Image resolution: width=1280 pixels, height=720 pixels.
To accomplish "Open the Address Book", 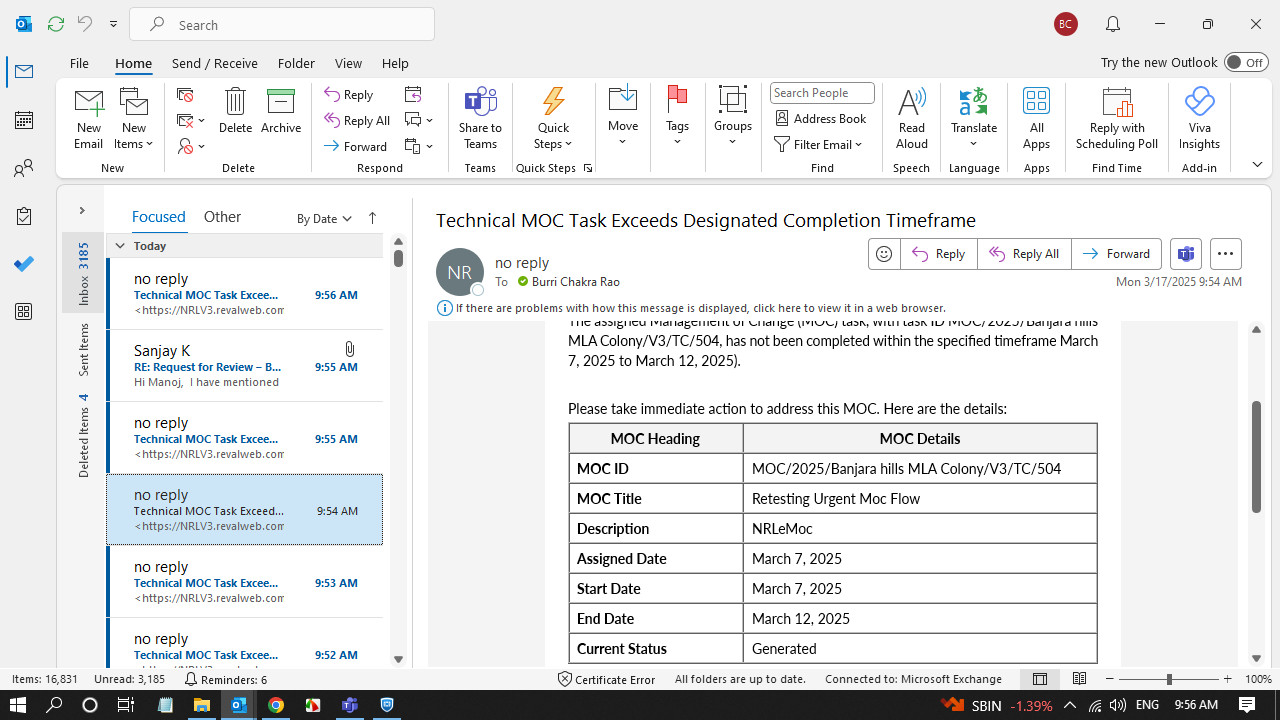I will pos(820,118).
